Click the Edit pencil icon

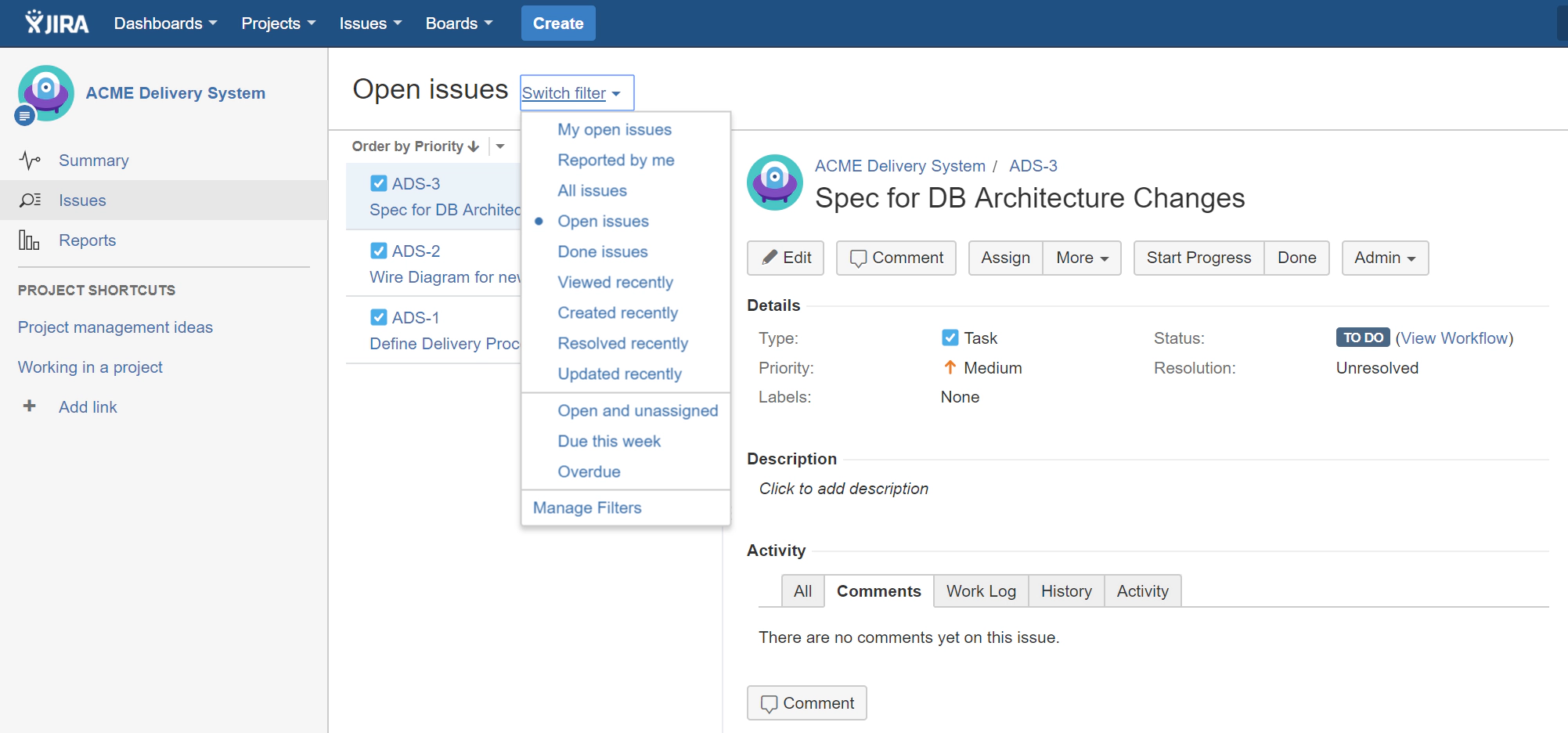point(770,257)
